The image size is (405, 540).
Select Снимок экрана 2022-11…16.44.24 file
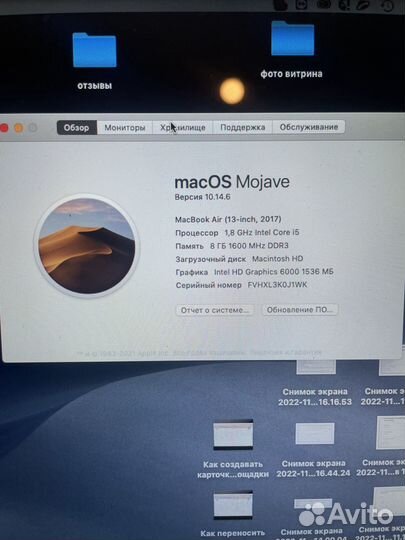click(313, 450)
